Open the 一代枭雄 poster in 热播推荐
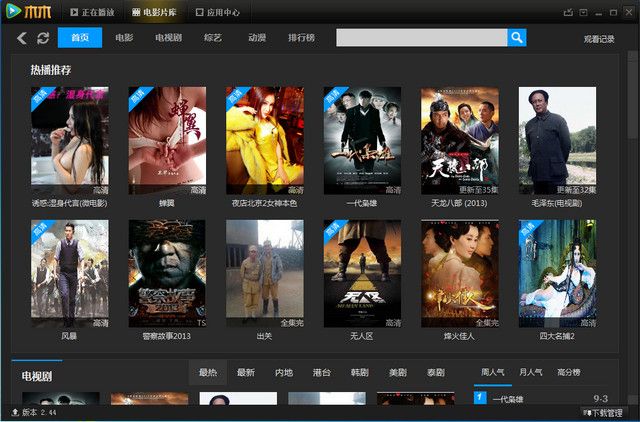The height and width of the screenshot is (422, 640). click(362, 140)
